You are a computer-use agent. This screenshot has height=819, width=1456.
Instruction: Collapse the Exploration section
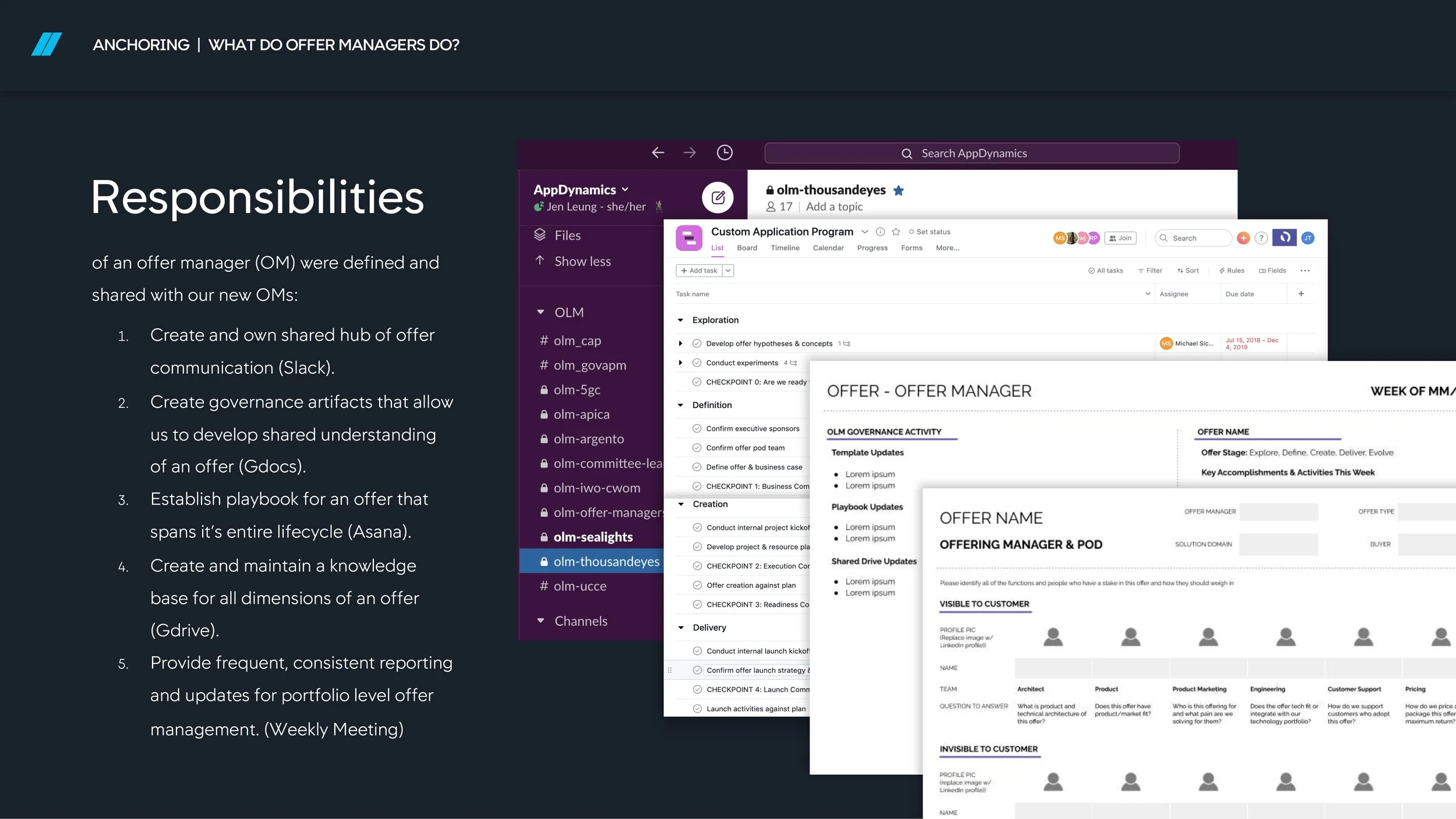(680, 320)
